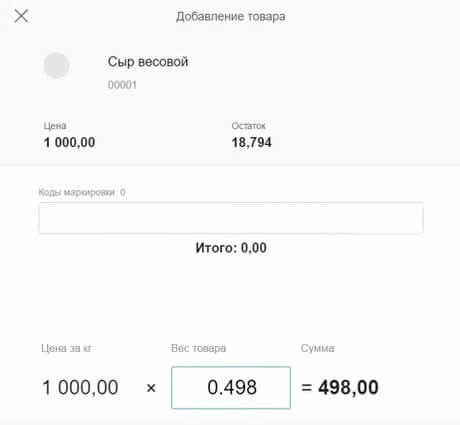Click the Итого: 0,00 total text
460x425 pixels.
pos(231,248)
